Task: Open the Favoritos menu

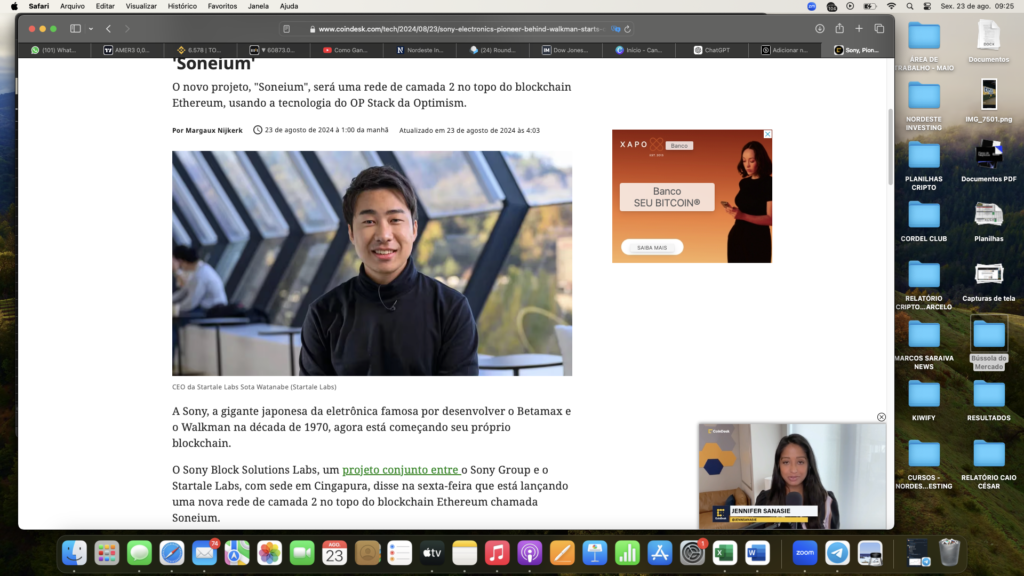Action: click(x=222, y=6)
